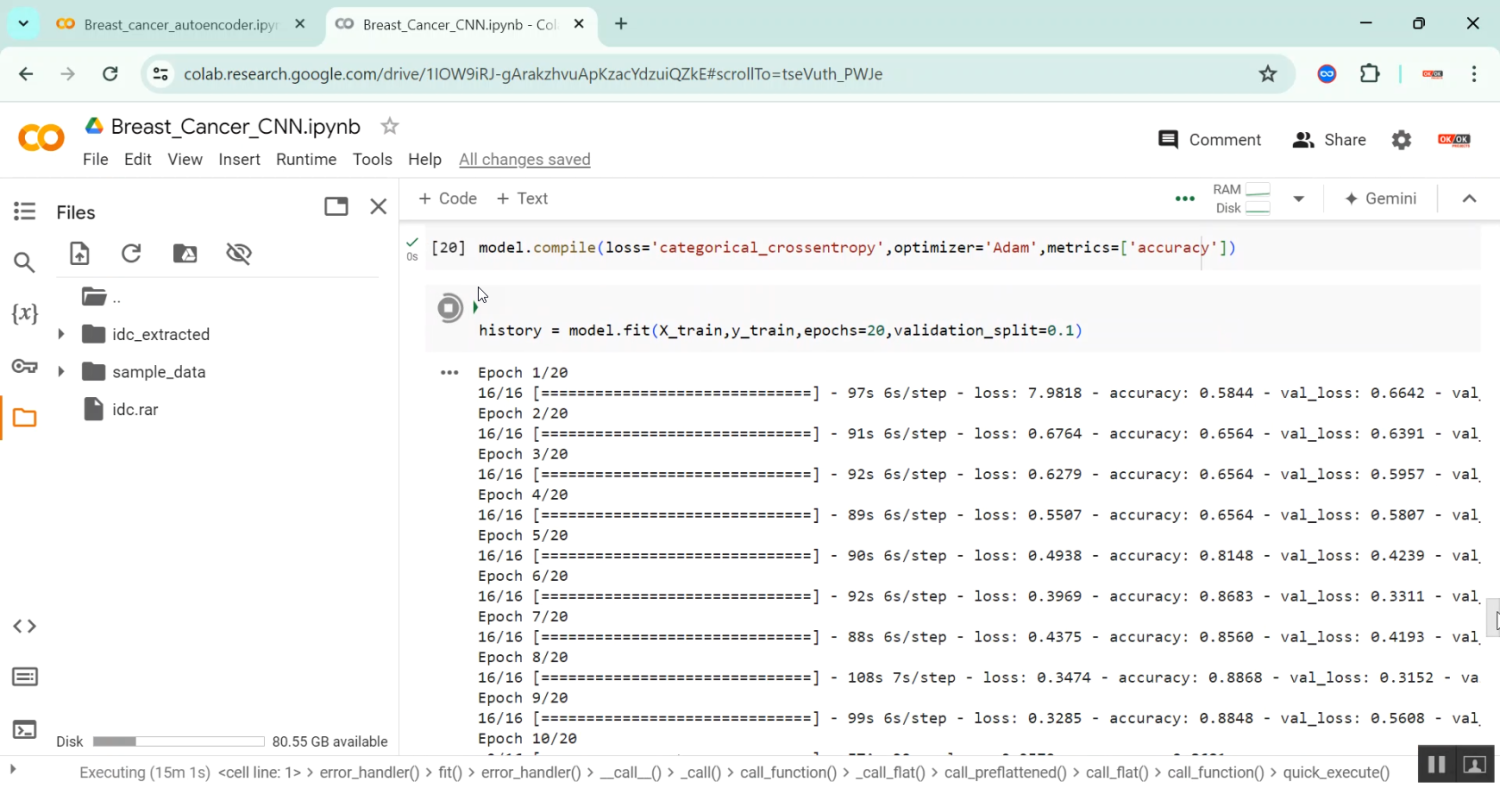Star the Breast_Cancer_CNN notebook
Image resolution: width=1500 pixels, height=788 pixels.
tap(390, 126)
